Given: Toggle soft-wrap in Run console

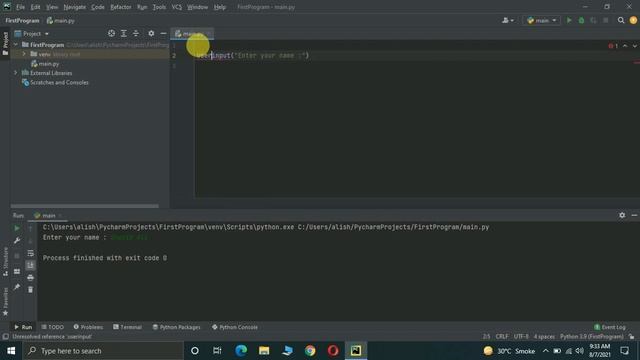Looking at the screenshot, I should point(31,253).
